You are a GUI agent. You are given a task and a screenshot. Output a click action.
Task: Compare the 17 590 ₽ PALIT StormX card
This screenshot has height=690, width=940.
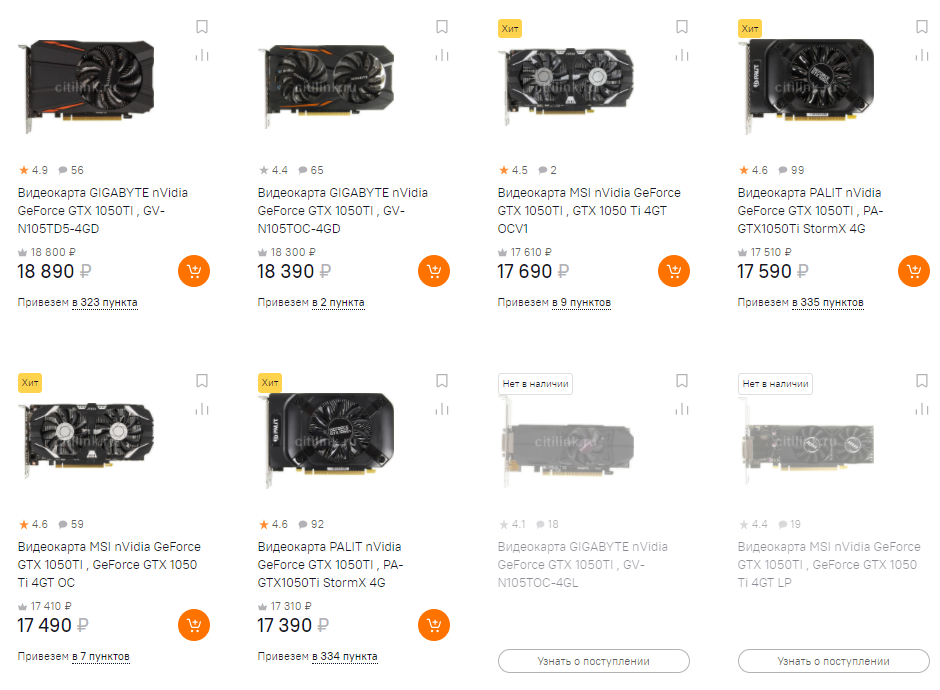tap(922, 55)
